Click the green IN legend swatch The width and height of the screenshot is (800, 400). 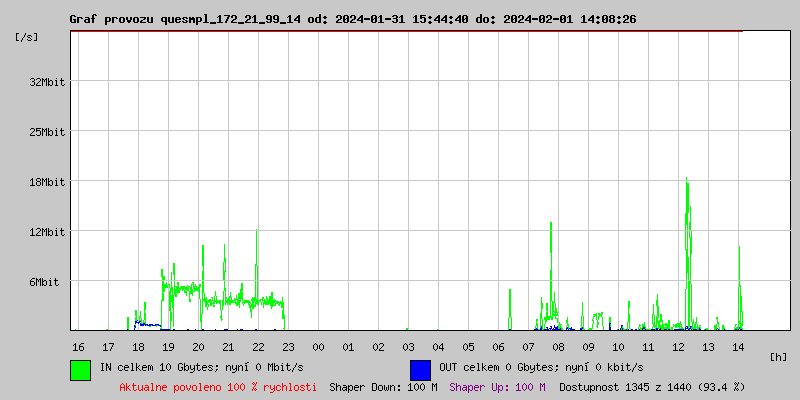coord(80,369)
